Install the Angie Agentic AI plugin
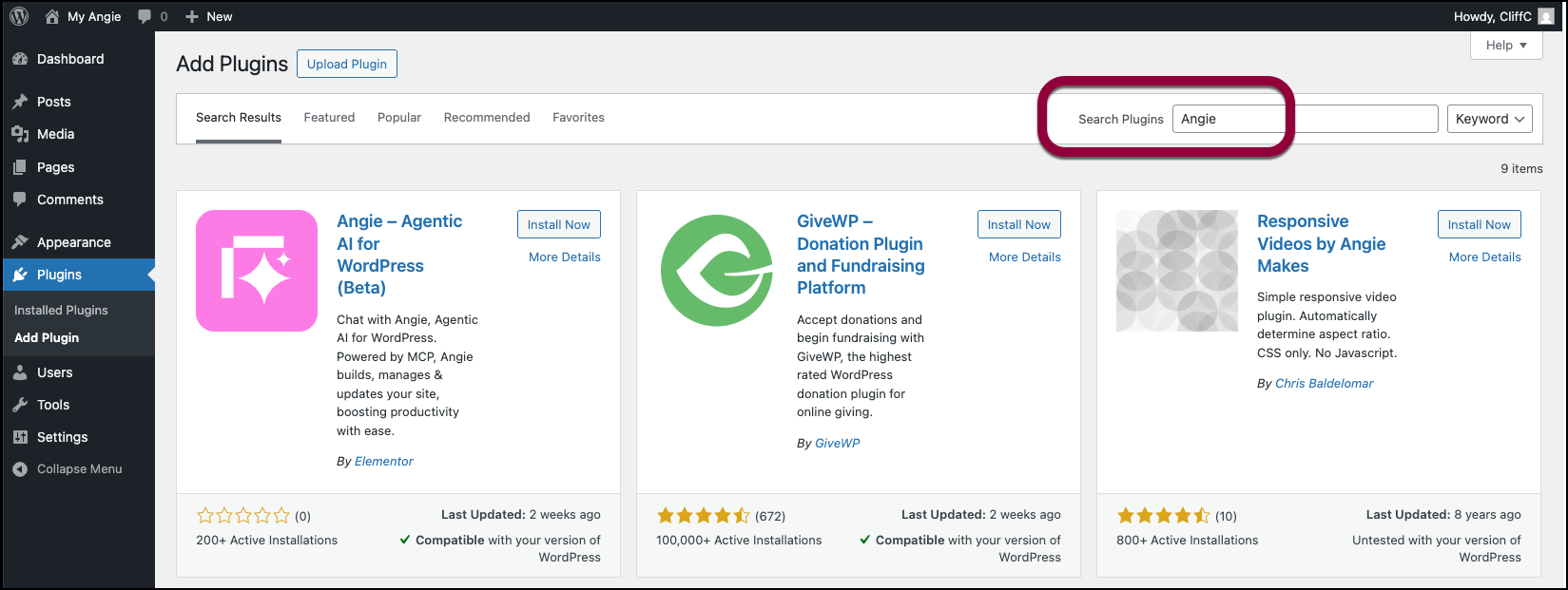1568x590 pixels. pyautogui.click(x=559, y=224)
